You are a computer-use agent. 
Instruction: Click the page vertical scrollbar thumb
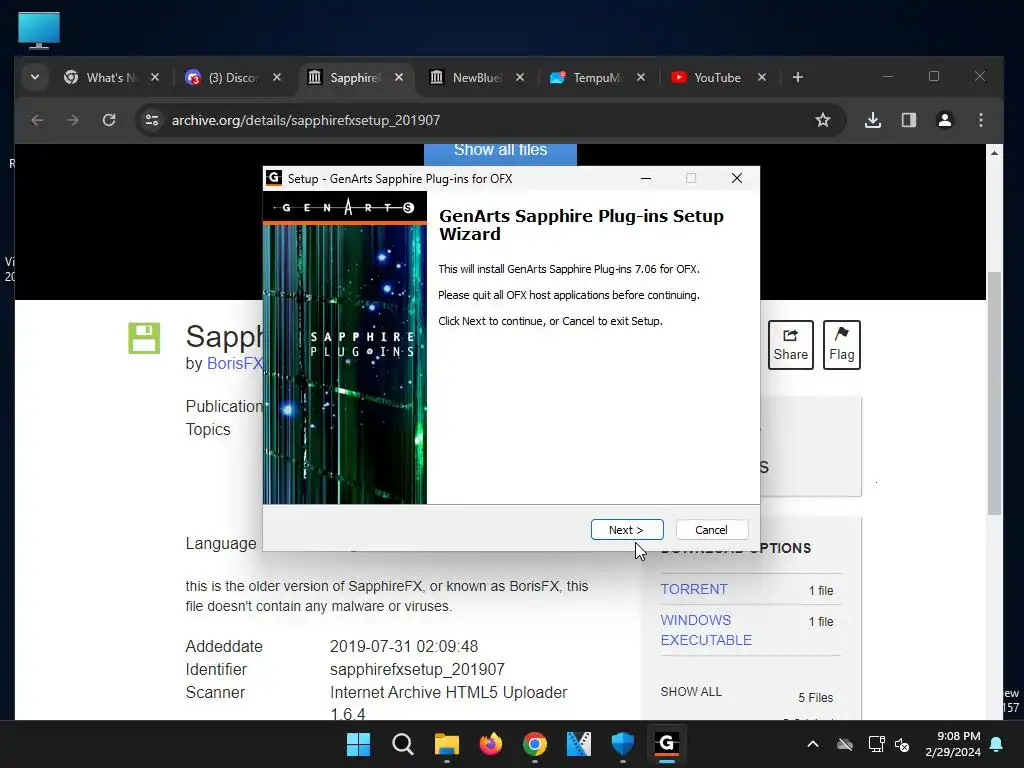tap(994, 393)
